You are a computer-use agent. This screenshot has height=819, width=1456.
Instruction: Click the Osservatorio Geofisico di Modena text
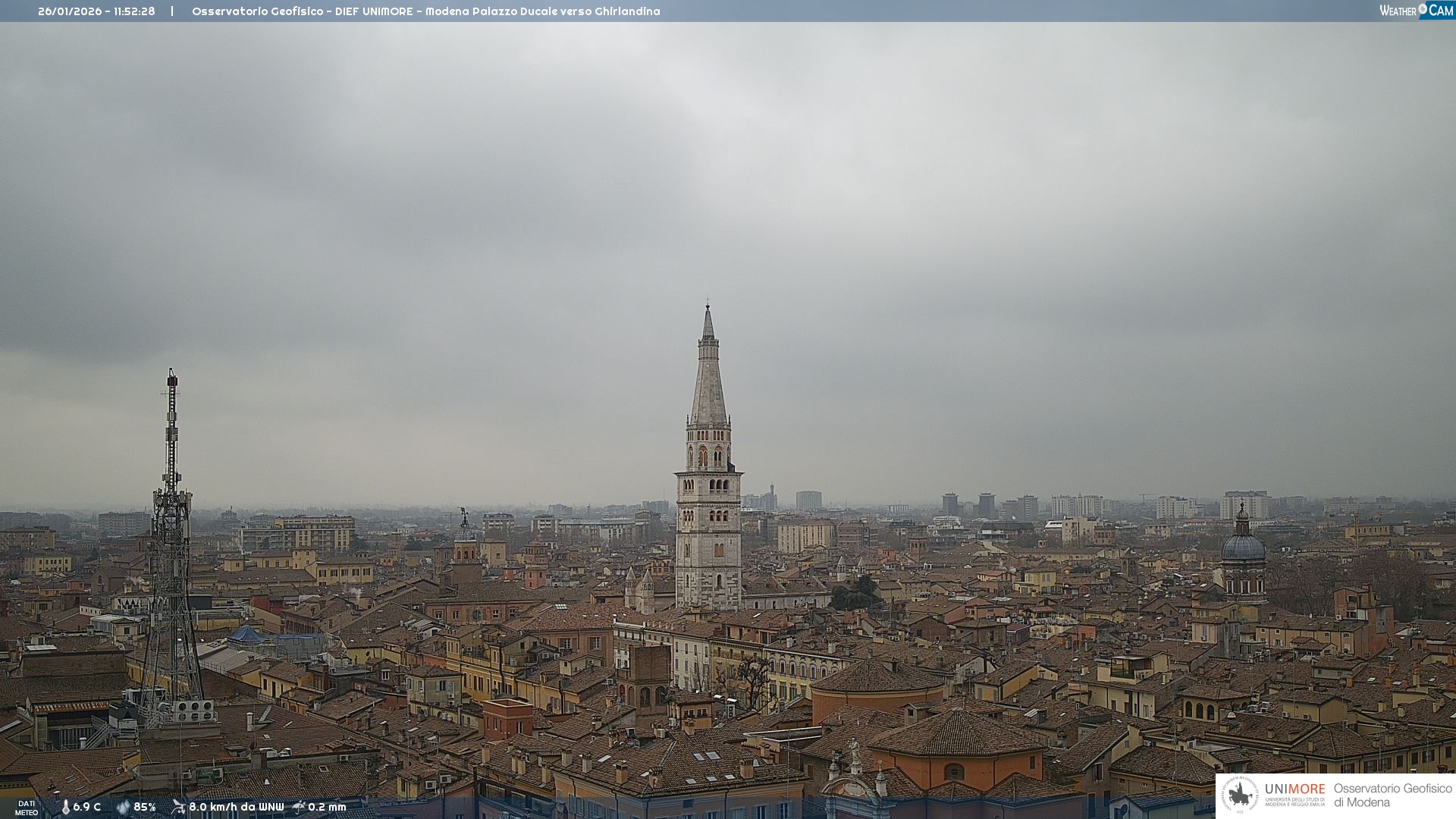pos(1392,795)
